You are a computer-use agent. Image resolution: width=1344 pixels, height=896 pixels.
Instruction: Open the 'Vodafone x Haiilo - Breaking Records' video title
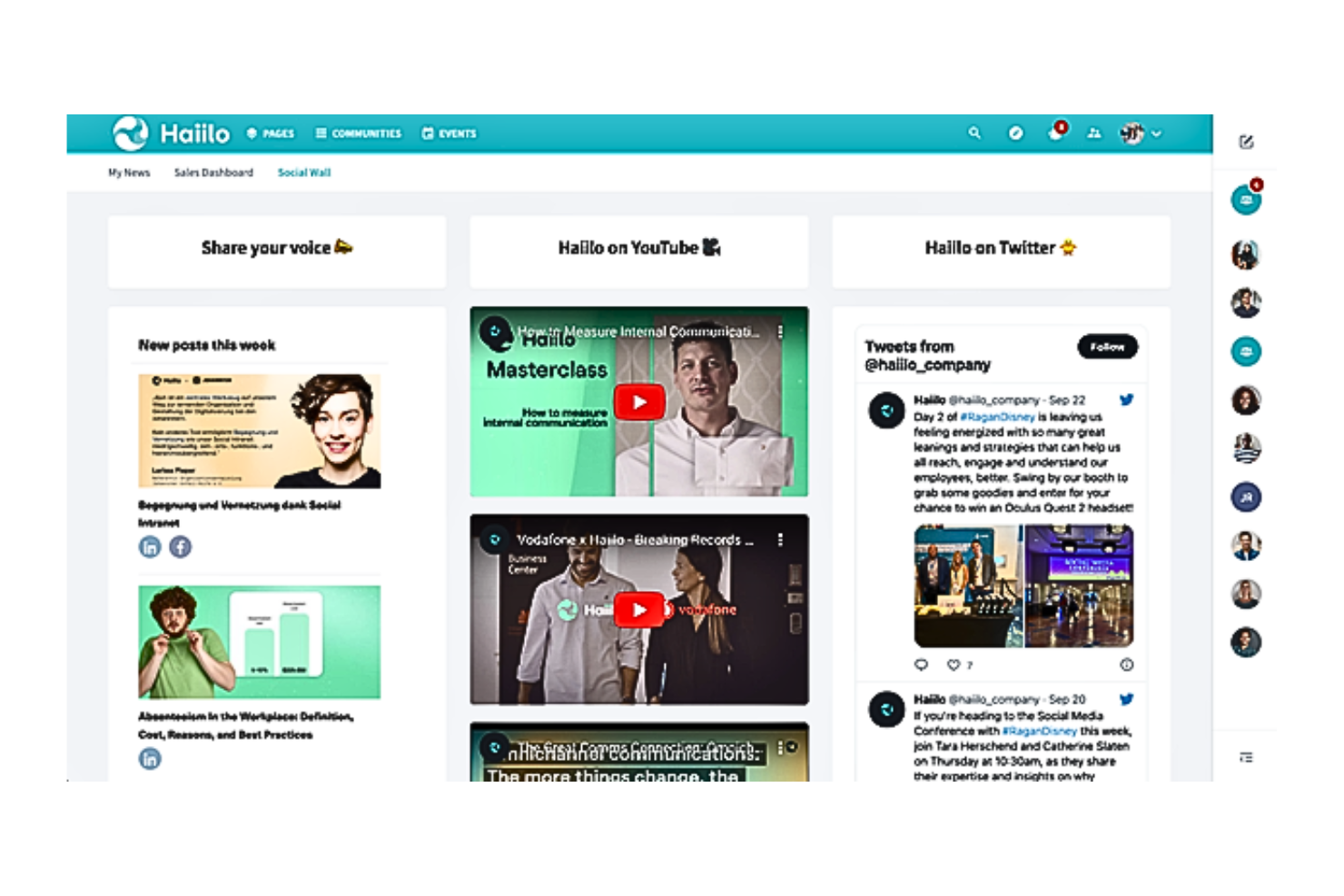[635, 540]
